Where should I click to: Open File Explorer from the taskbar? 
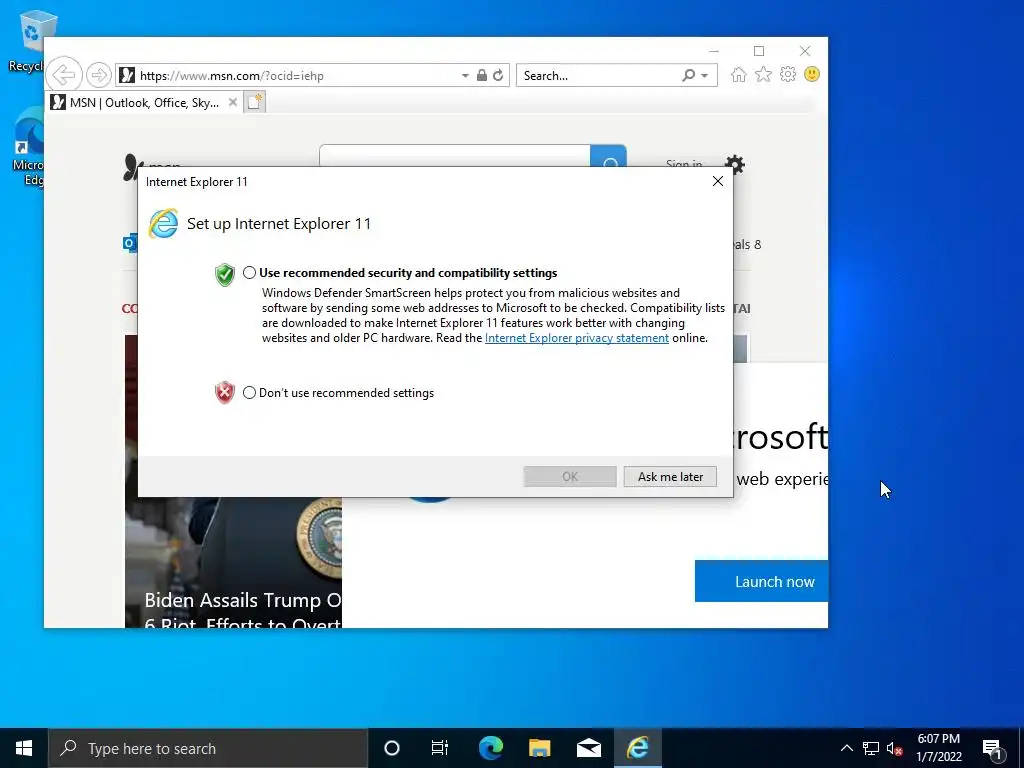[x=539, y=748]
